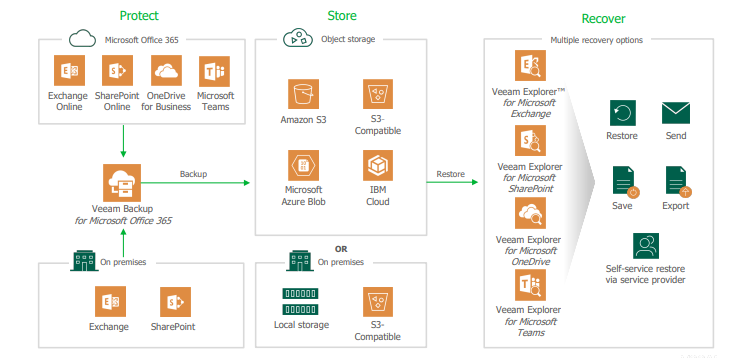The height and width of the screenshot is (360, 742).
Task: Click the Amazon S3 label
Action: (x=303, y=120)
